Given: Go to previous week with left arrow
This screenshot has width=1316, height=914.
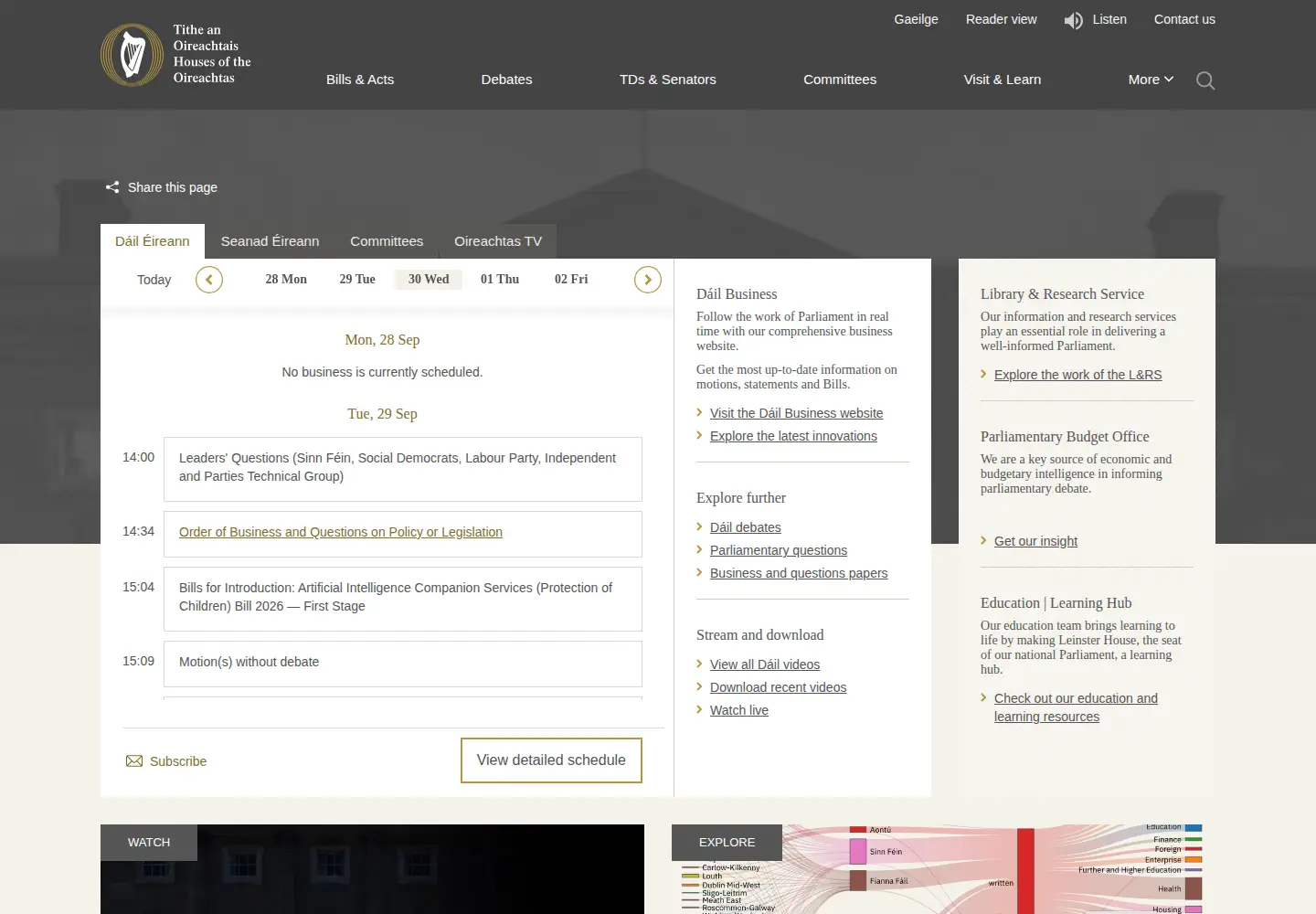Looking at the screenshot, I should tap(209, 280).
